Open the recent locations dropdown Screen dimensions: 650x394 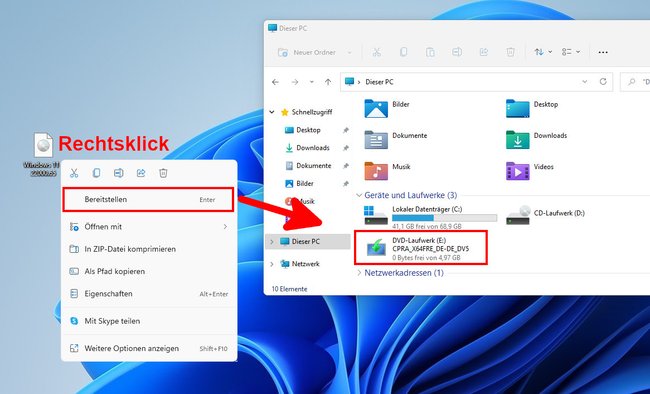pos(312,82)
